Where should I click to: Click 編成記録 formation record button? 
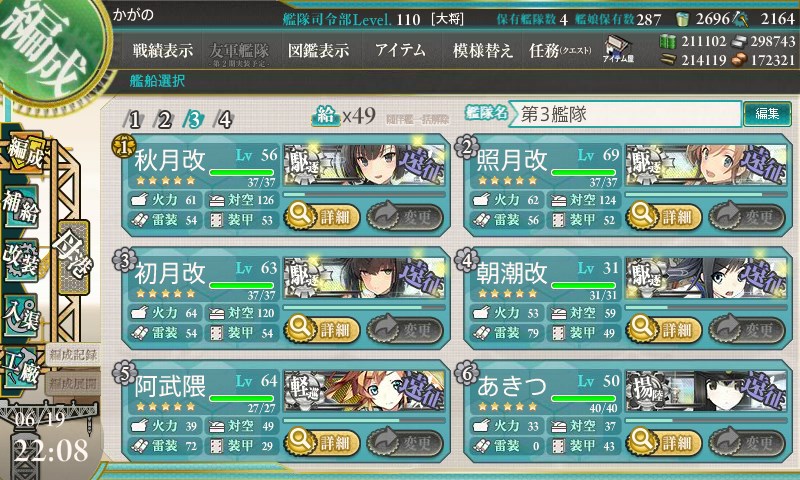pyautogui.click(x=73, y=355)
